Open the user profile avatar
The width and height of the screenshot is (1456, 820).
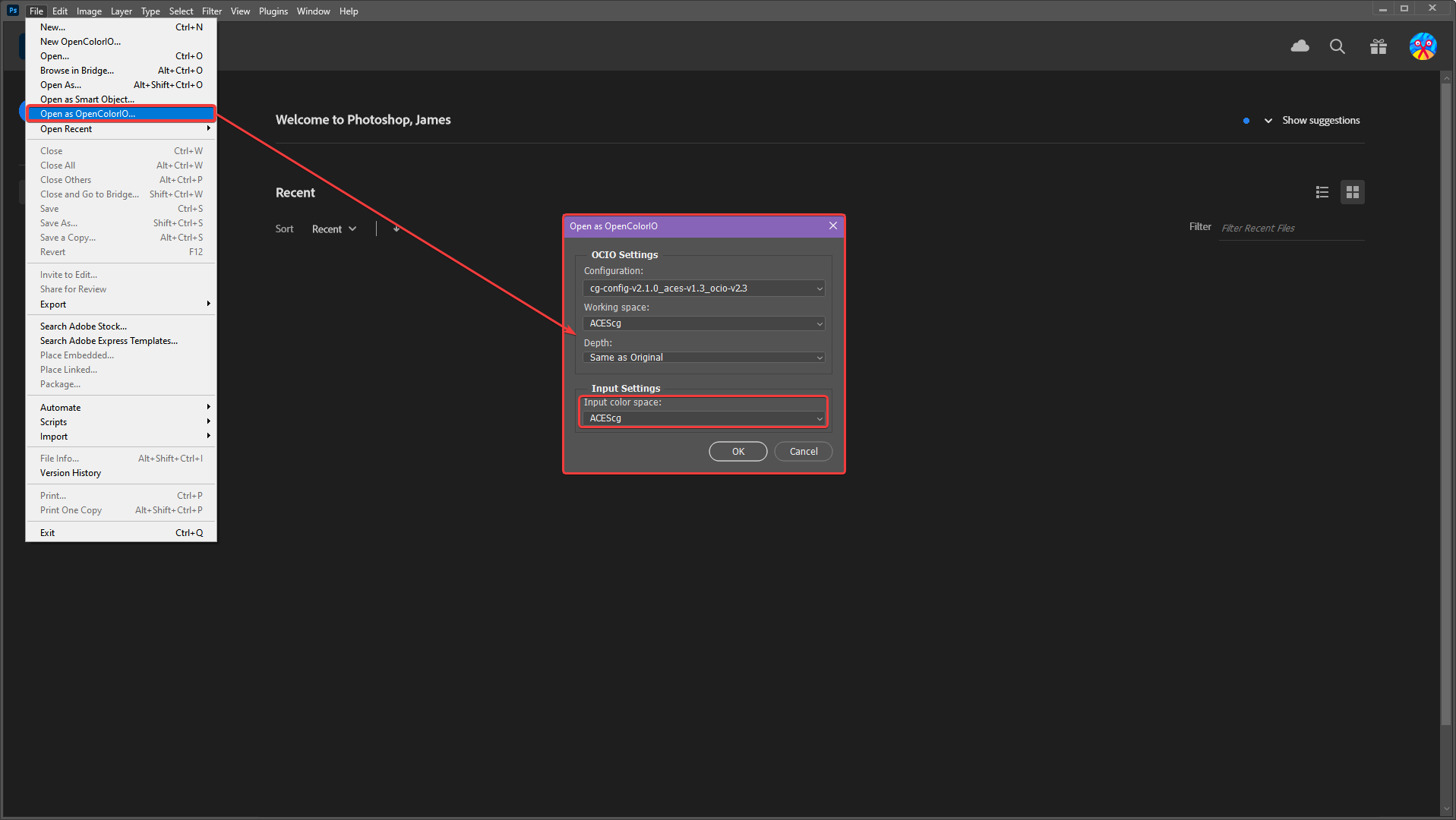[1423, 46]
